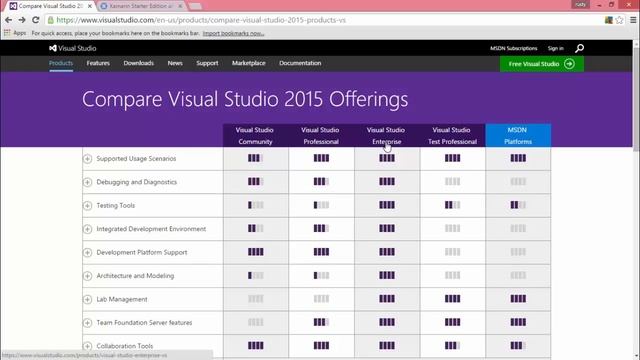Viewport: 640px width, 360px height.
Task: Click the browser back arrow
Action: tap(9, 20)
